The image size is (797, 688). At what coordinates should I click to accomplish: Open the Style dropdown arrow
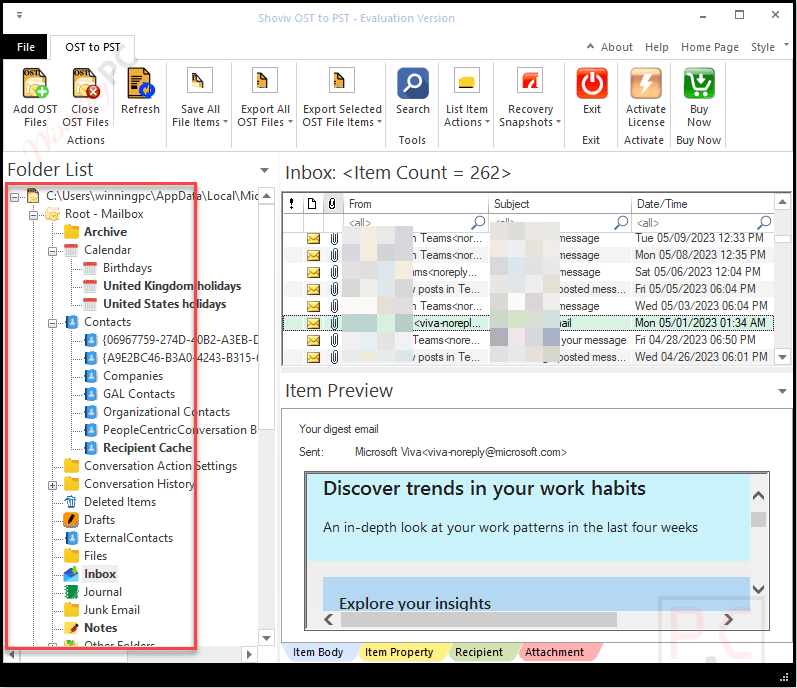tap(786, 45)
